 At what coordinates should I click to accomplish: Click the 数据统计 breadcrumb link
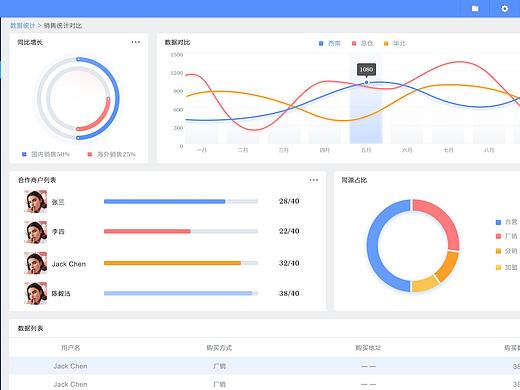tap(23, 26)
